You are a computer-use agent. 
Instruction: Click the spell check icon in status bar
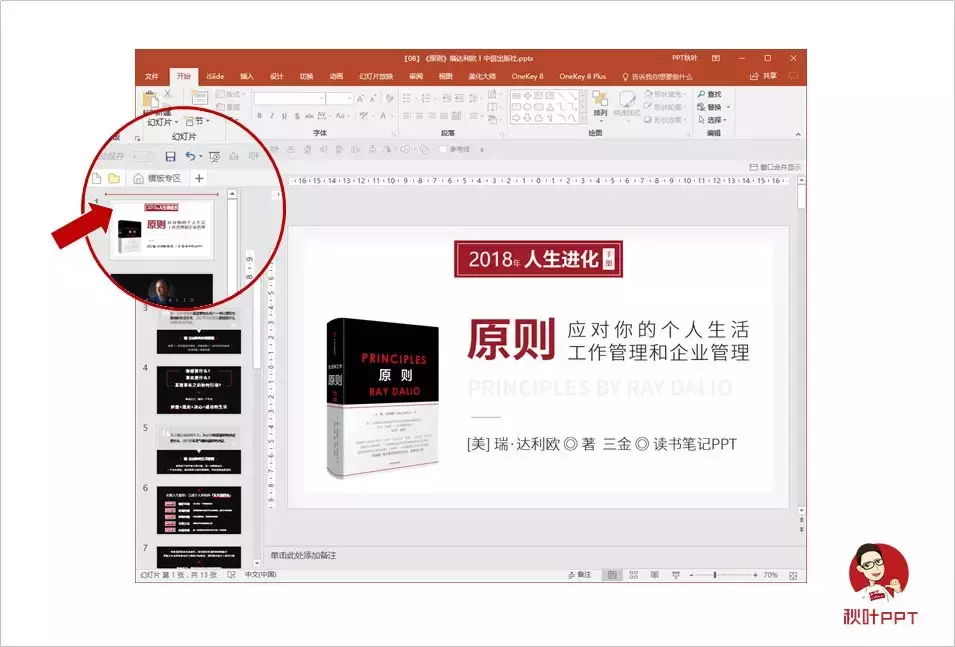pos(231,575)
